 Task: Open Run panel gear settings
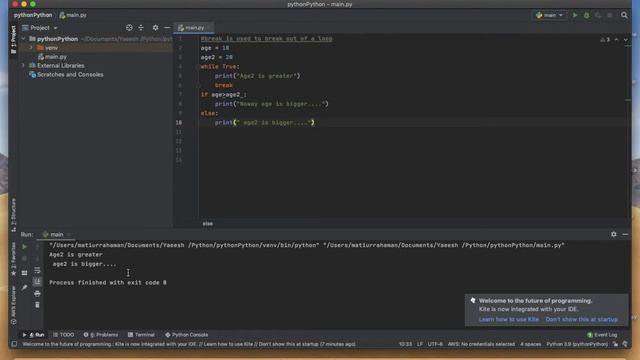tap(613, 234)
